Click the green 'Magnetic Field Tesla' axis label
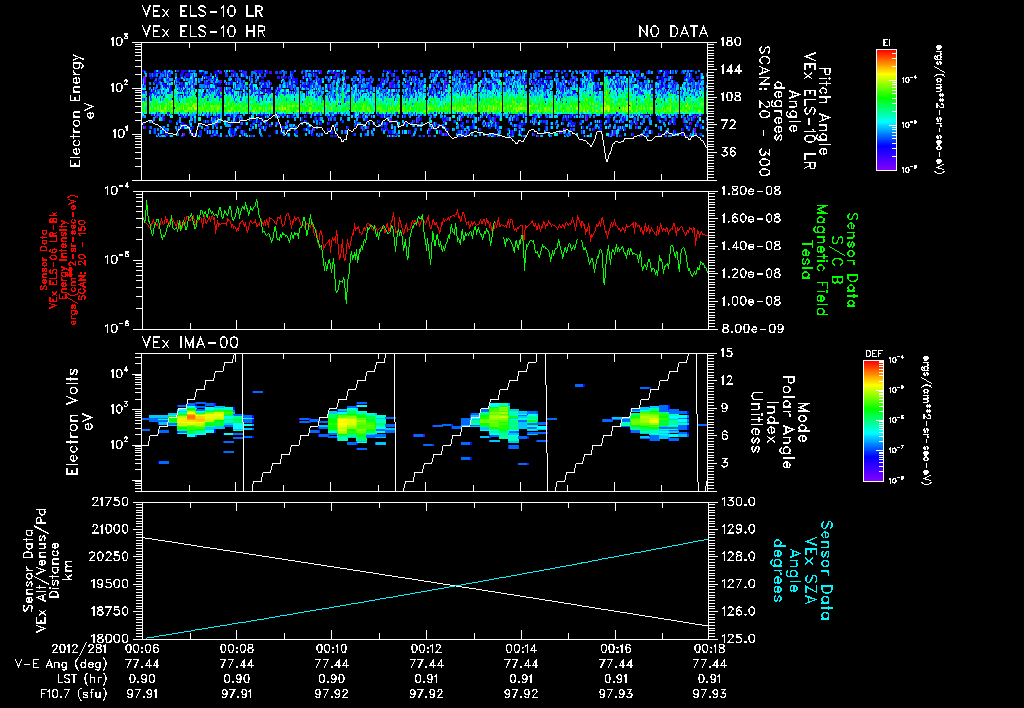The height and width of the screenshot is (708, 1024). tap(814, 259)
